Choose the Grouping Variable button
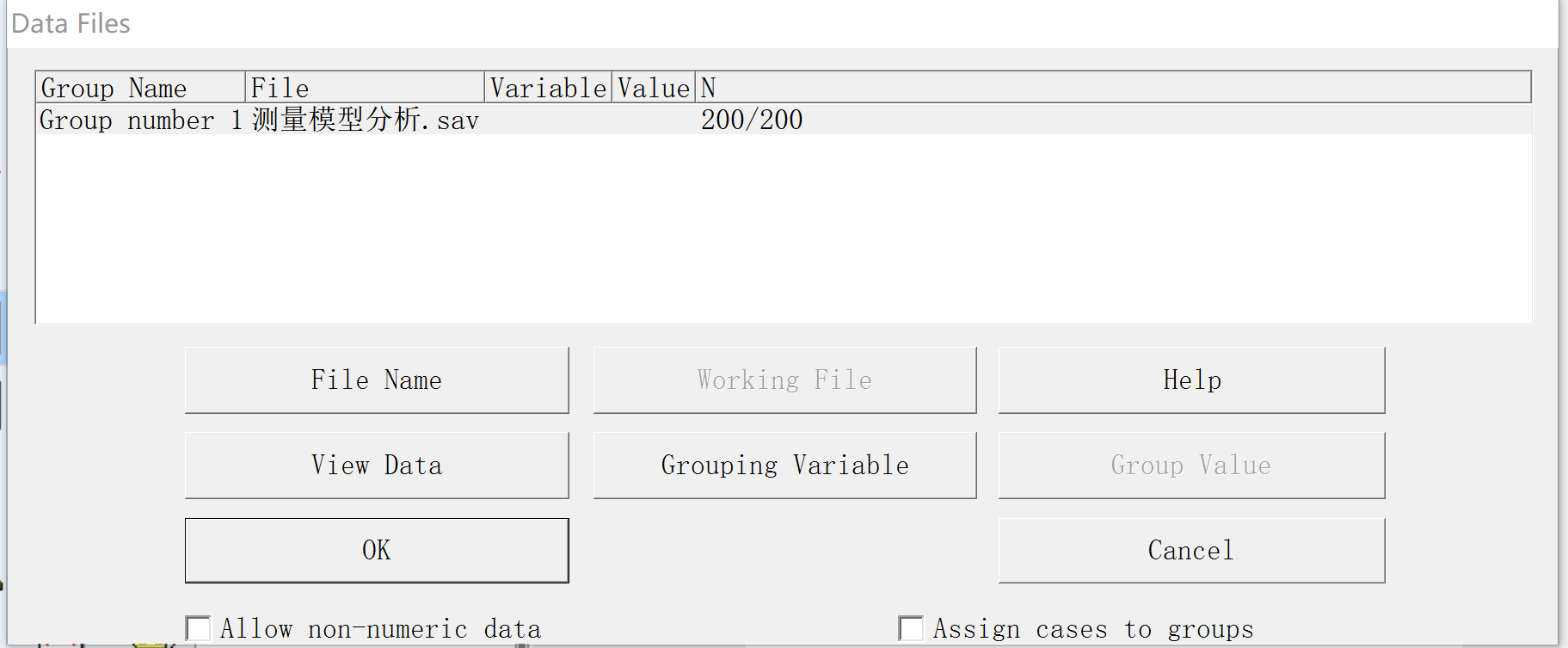The height and width of the screenshot is (648, 1568). click(x=784, y=465)
